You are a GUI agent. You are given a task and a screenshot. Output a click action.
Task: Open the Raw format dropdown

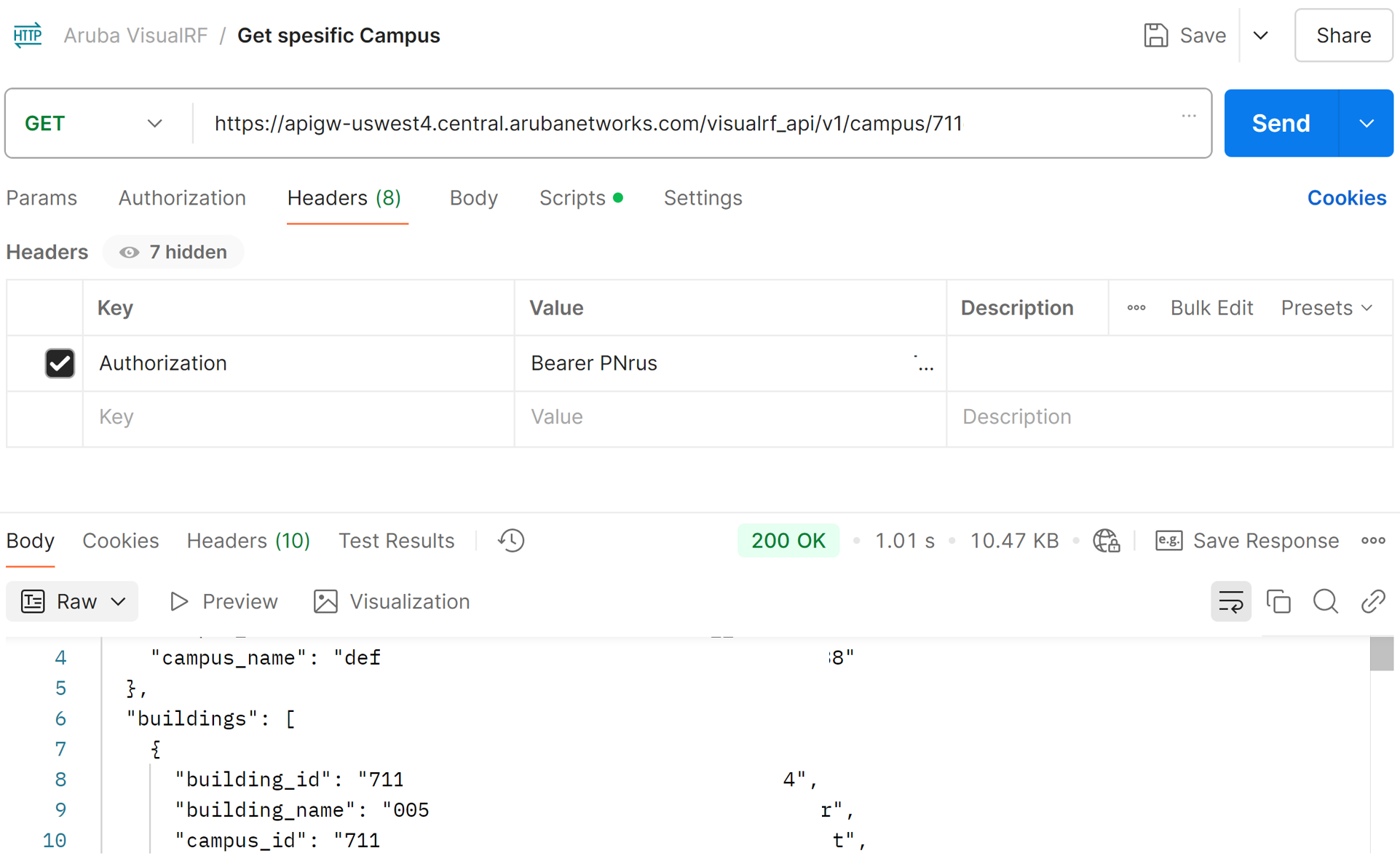73,601
